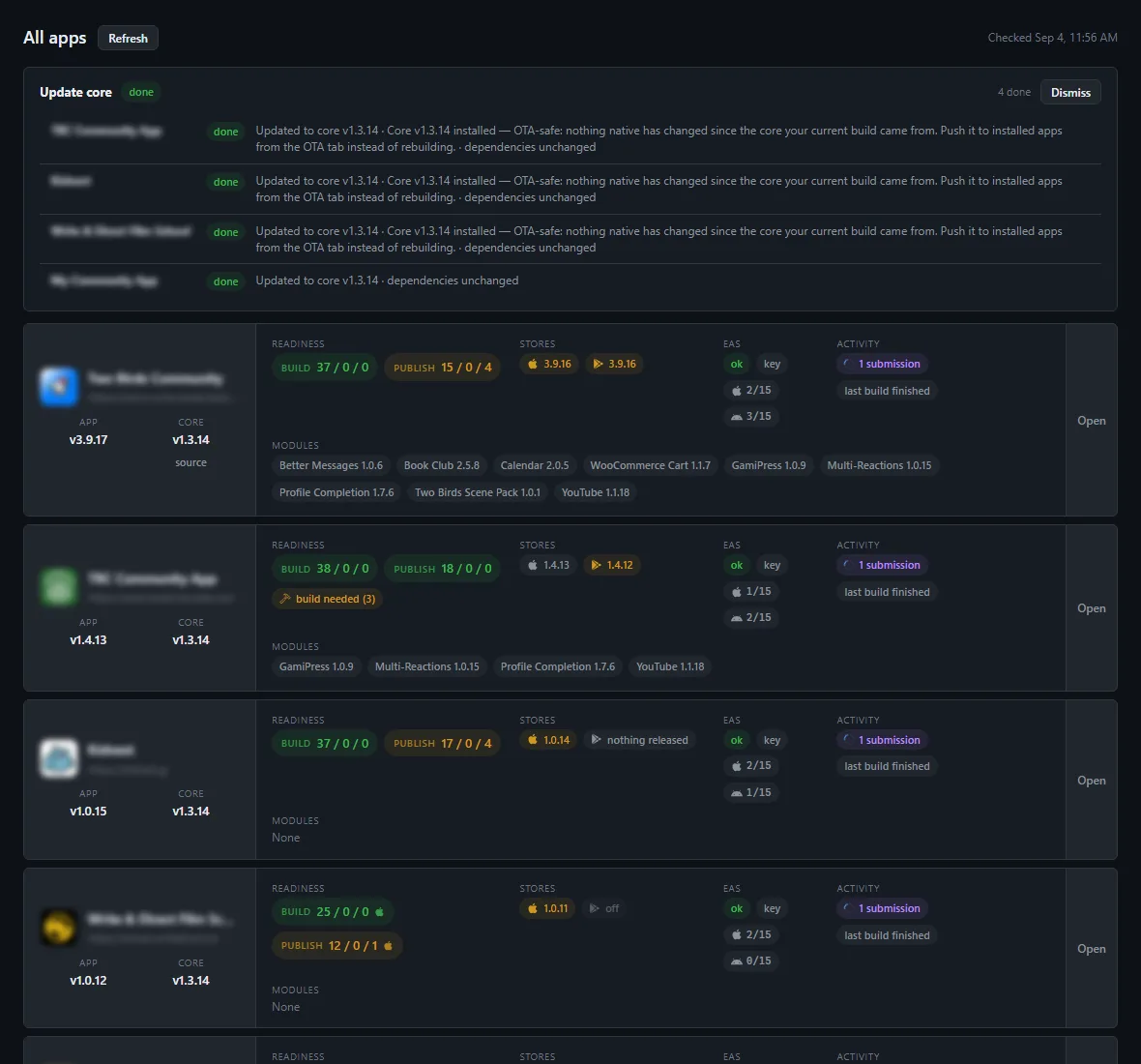
Task: Click the white app icon of the v1.0.15 app
Action: pos(59,757)
